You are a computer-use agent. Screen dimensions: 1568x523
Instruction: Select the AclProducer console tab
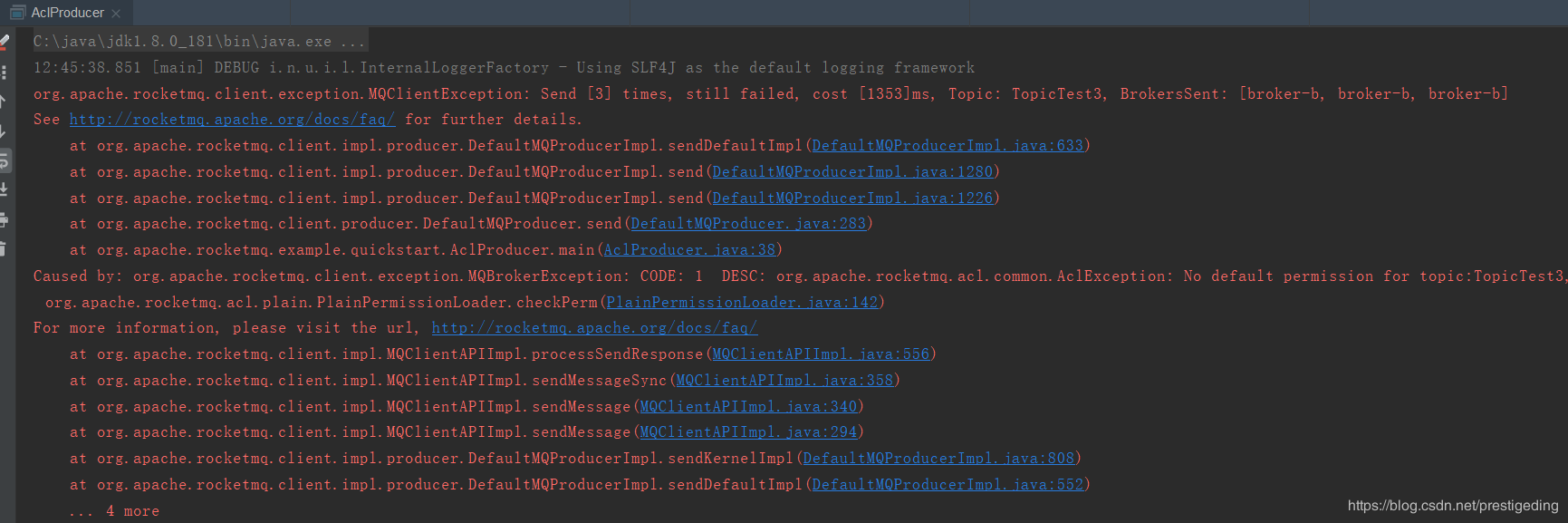tap(67, 13)
